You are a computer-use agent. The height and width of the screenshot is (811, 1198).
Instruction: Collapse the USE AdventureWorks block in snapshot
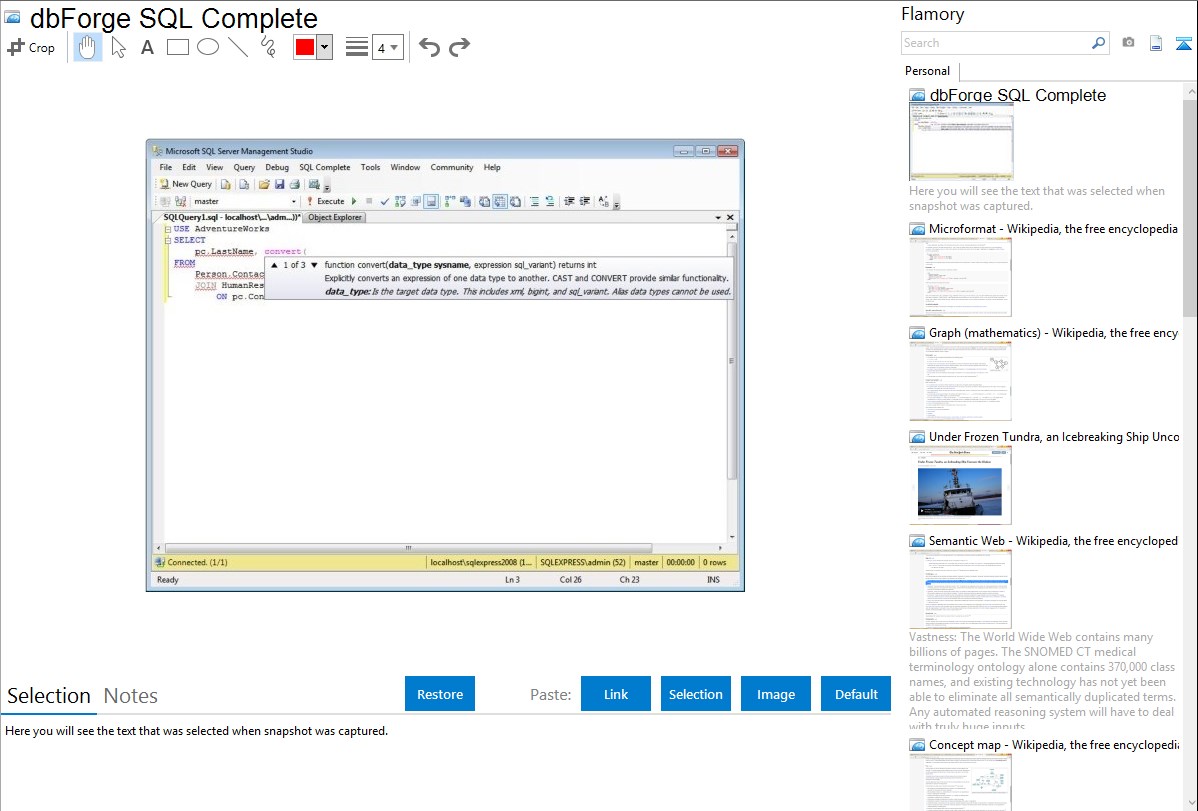pos(168,229)
